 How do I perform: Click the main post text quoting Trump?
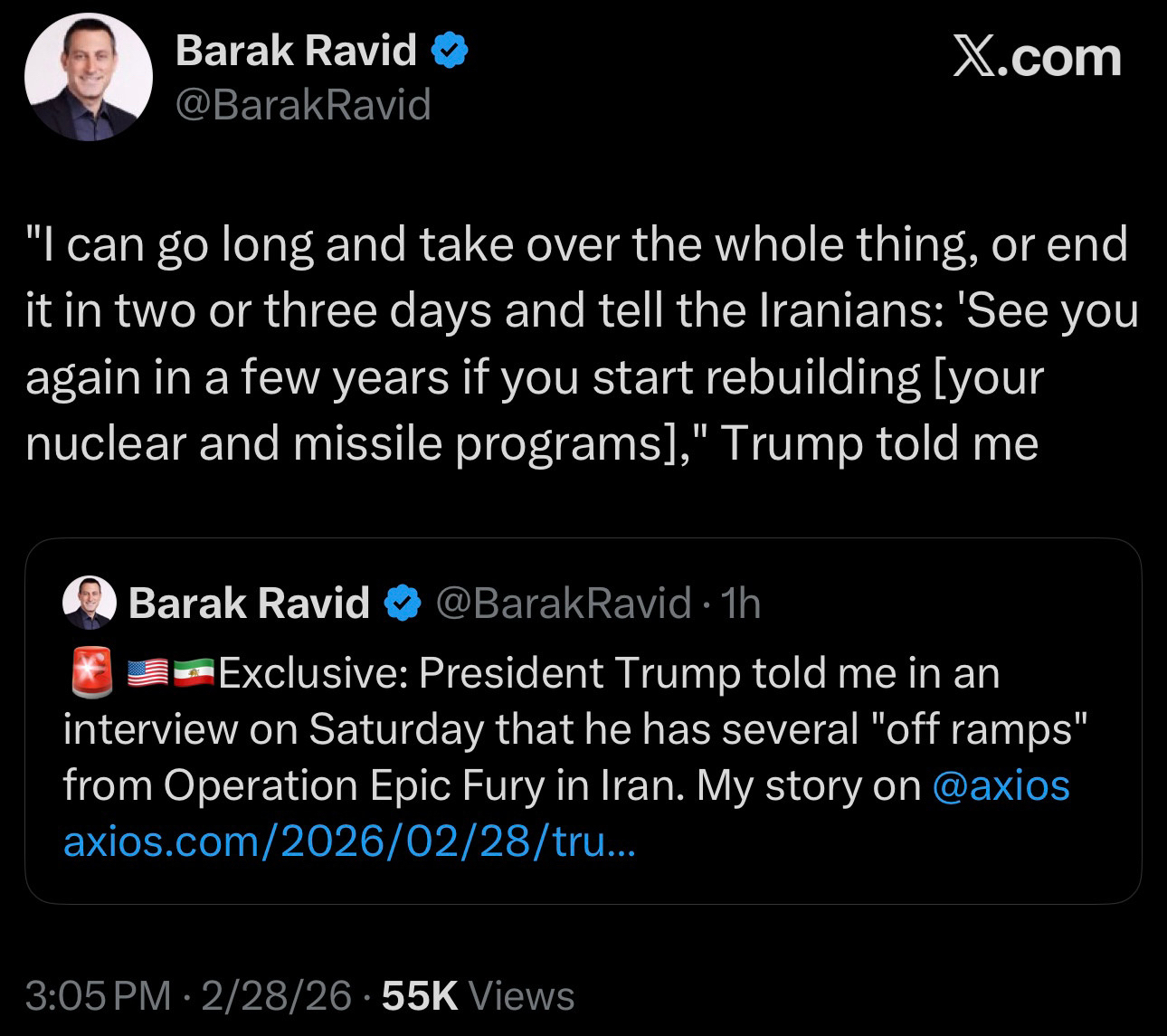[x=579, y=344]
